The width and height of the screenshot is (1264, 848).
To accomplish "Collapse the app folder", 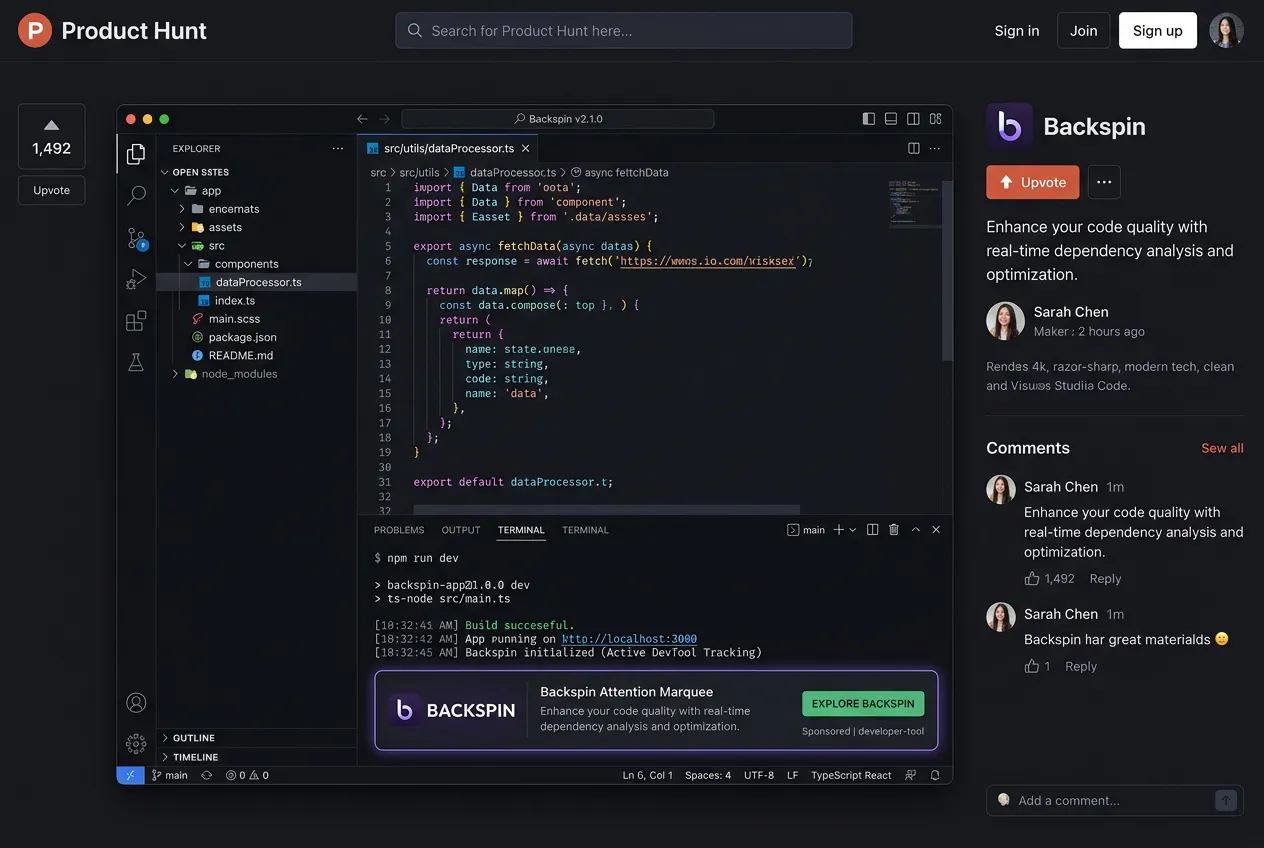I will tap(175, 190).
